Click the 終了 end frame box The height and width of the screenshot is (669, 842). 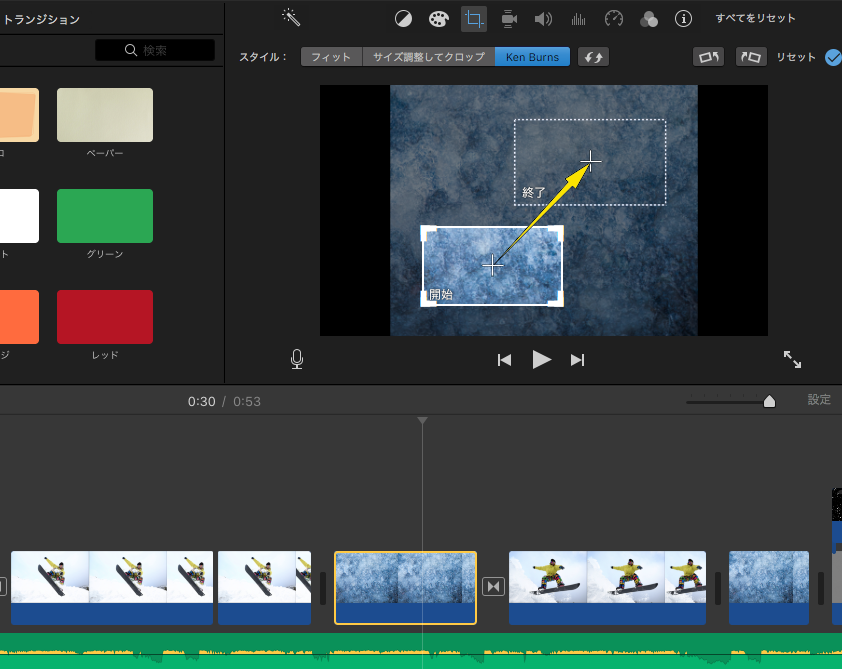590,162
